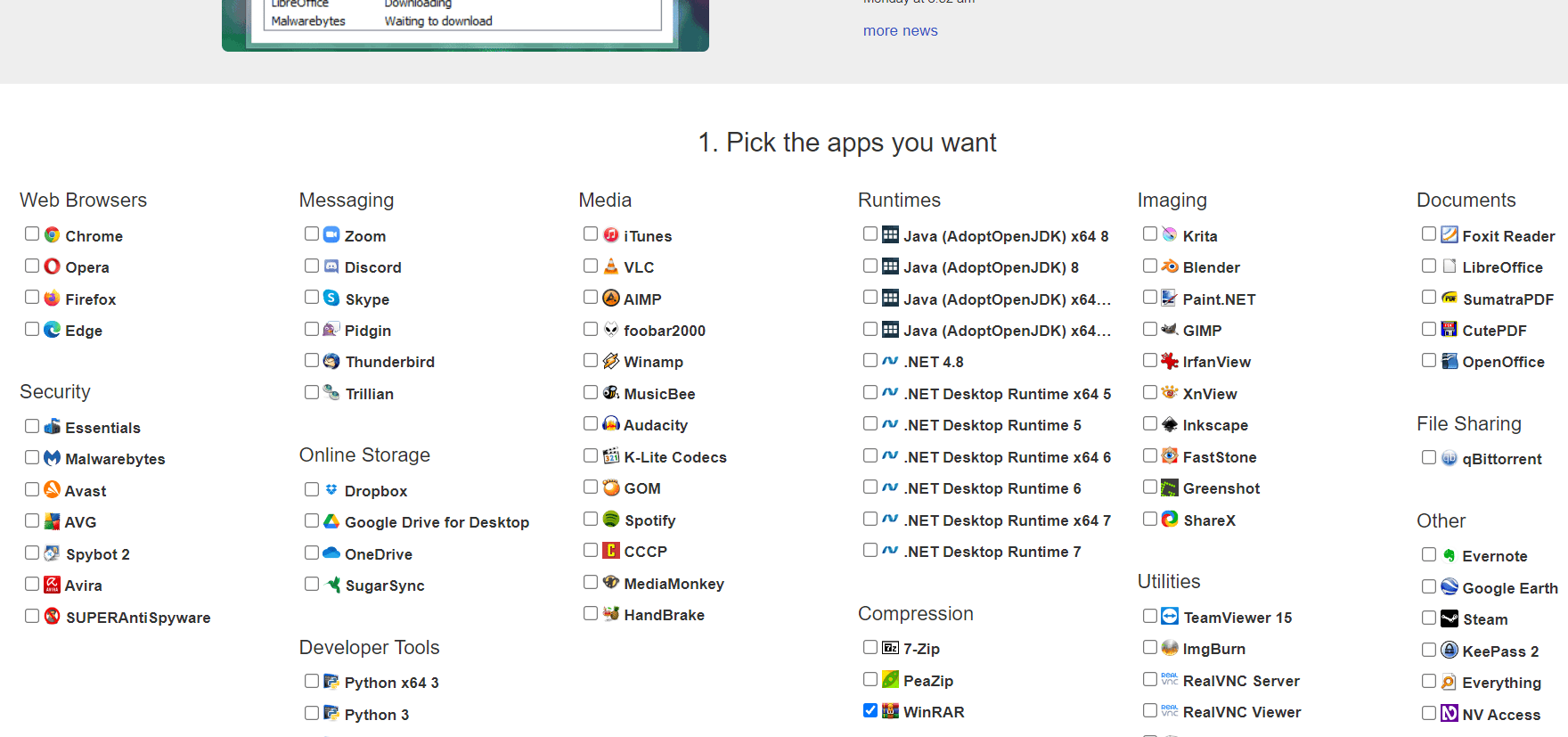Screen dimensions: 1568x737
Task: Click the ShareX icon
Action: pyautogui.click(x=1170, y=519)
